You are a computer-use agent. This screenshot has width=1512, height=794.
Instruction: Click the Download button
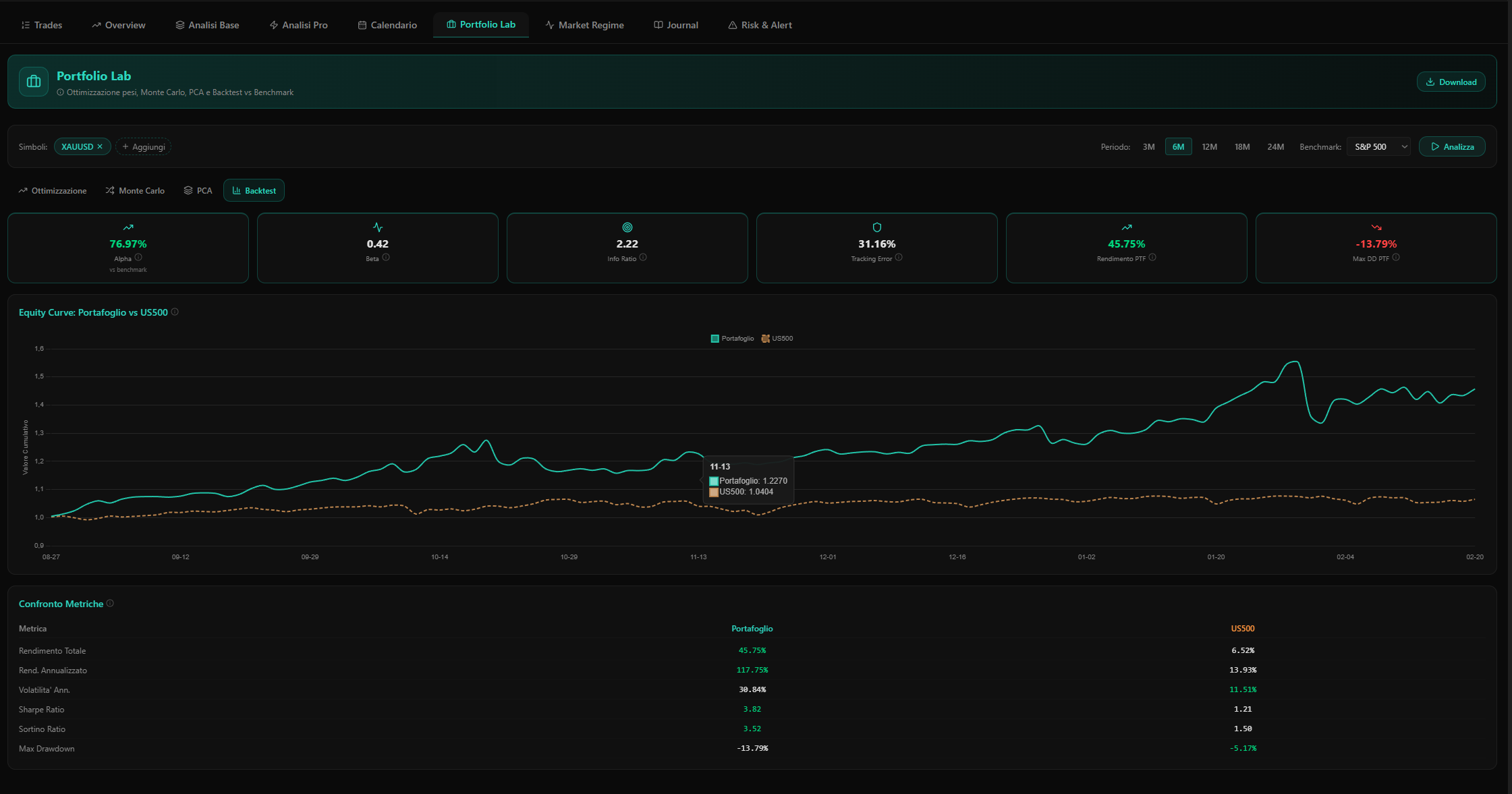(1451, 82)
